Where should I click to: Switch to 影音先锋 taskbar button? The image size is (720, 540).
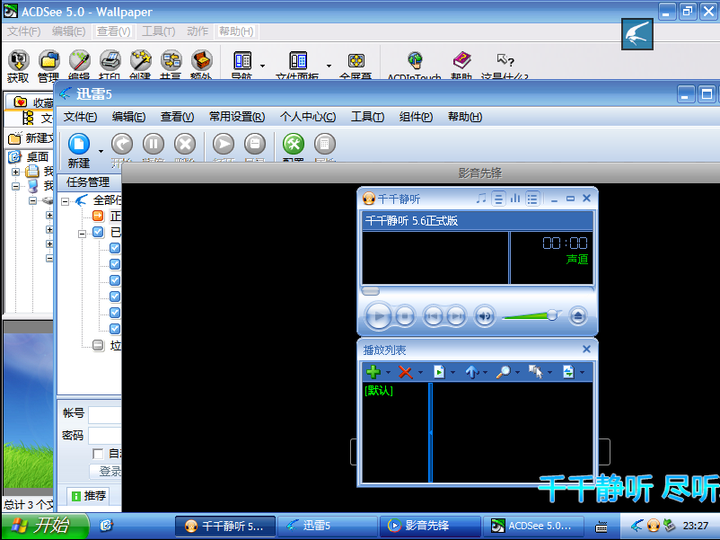pos(430,526)
